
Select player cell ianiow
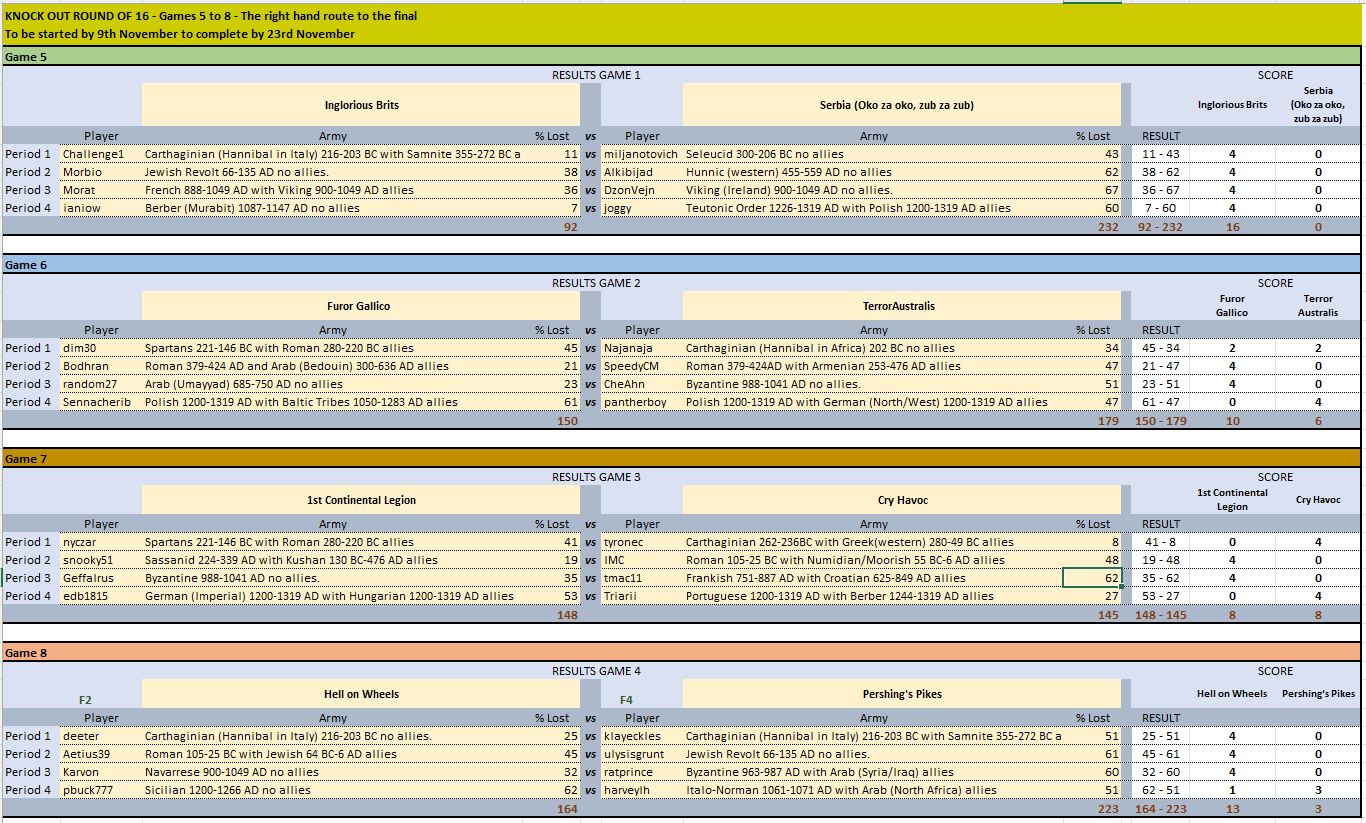point(101,208)
